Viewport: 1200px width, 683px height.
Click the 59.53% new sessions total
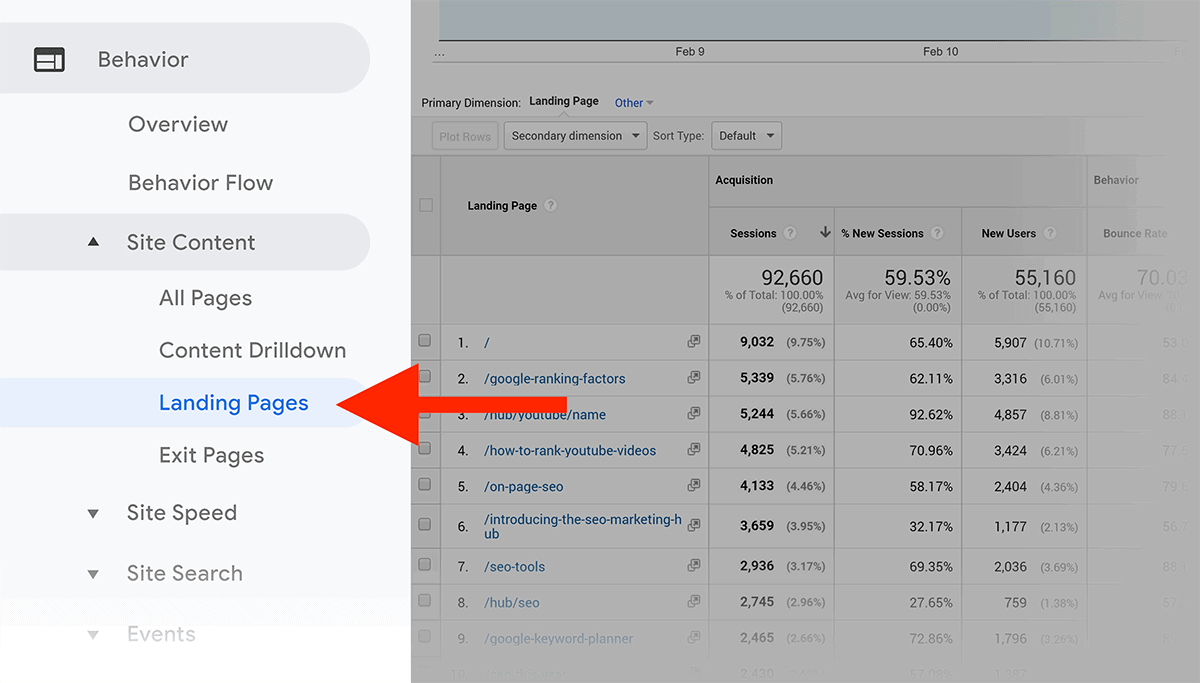tap(917, 278)
